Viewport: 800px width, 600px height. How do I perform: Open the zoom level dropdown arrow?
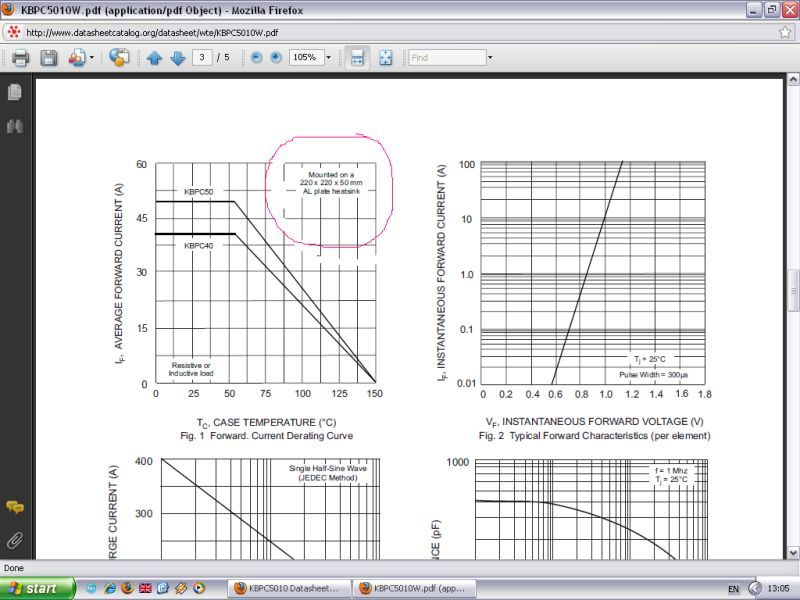(328, 58)
